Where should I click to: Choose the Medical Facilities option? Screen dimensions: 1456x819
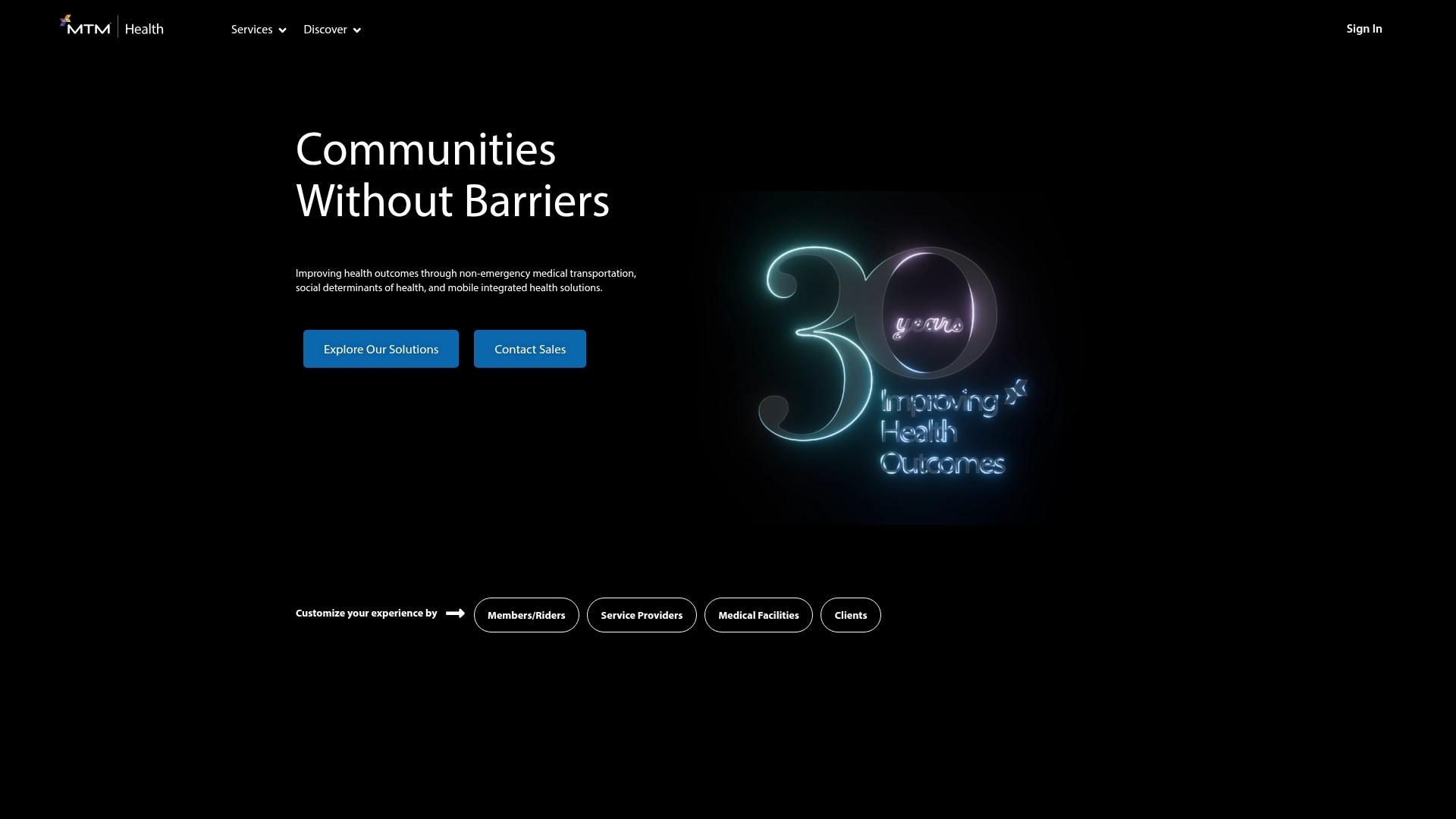pyautogui.click(x=758, y=615)
